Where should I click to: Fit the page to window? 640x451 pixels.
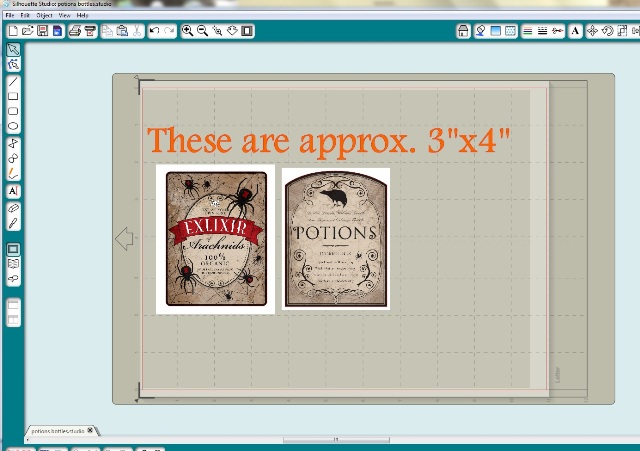pos(247,31)
